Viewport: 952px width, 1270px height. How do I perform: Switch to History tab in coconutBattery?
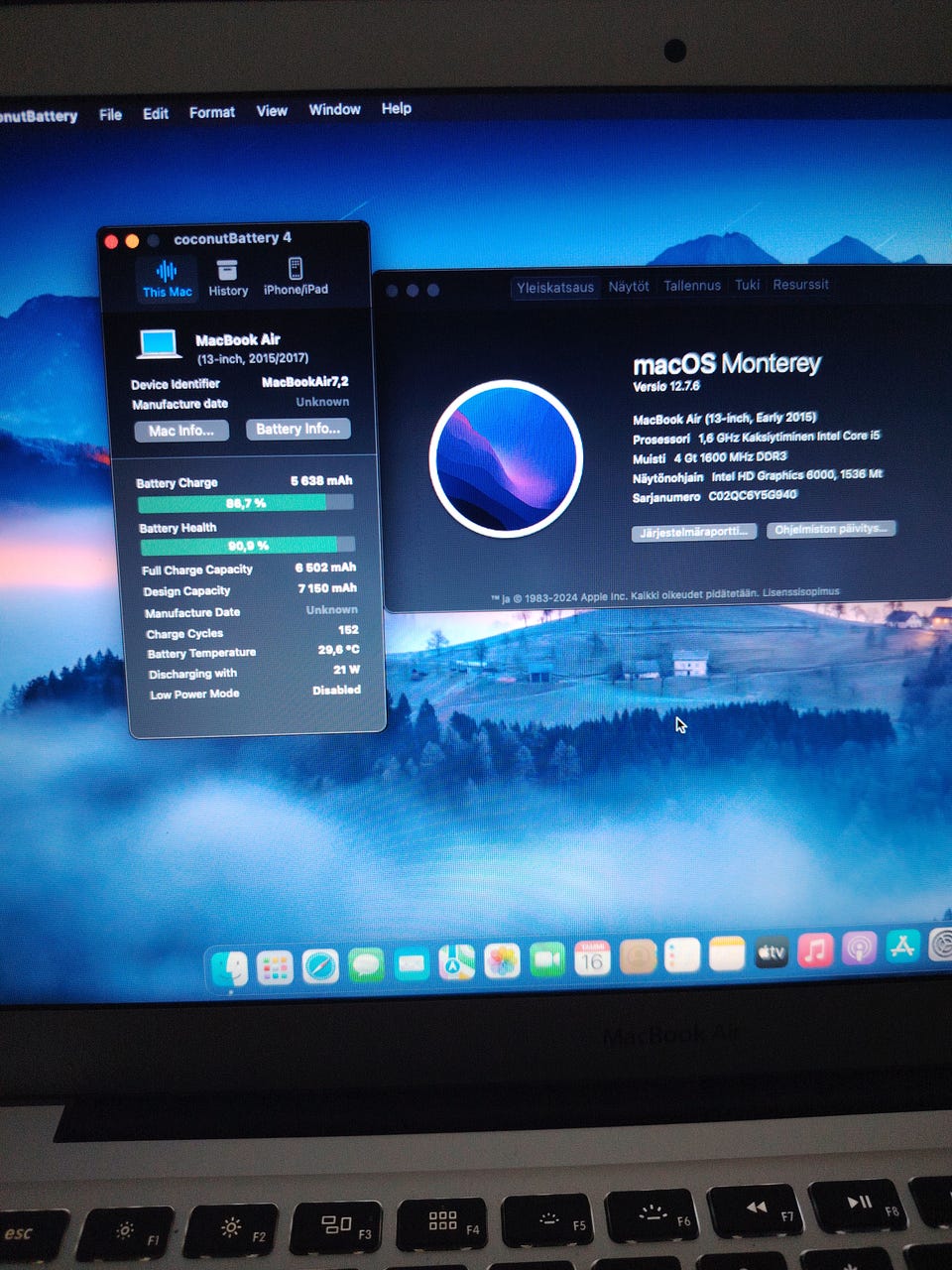[x=228, y=278]
